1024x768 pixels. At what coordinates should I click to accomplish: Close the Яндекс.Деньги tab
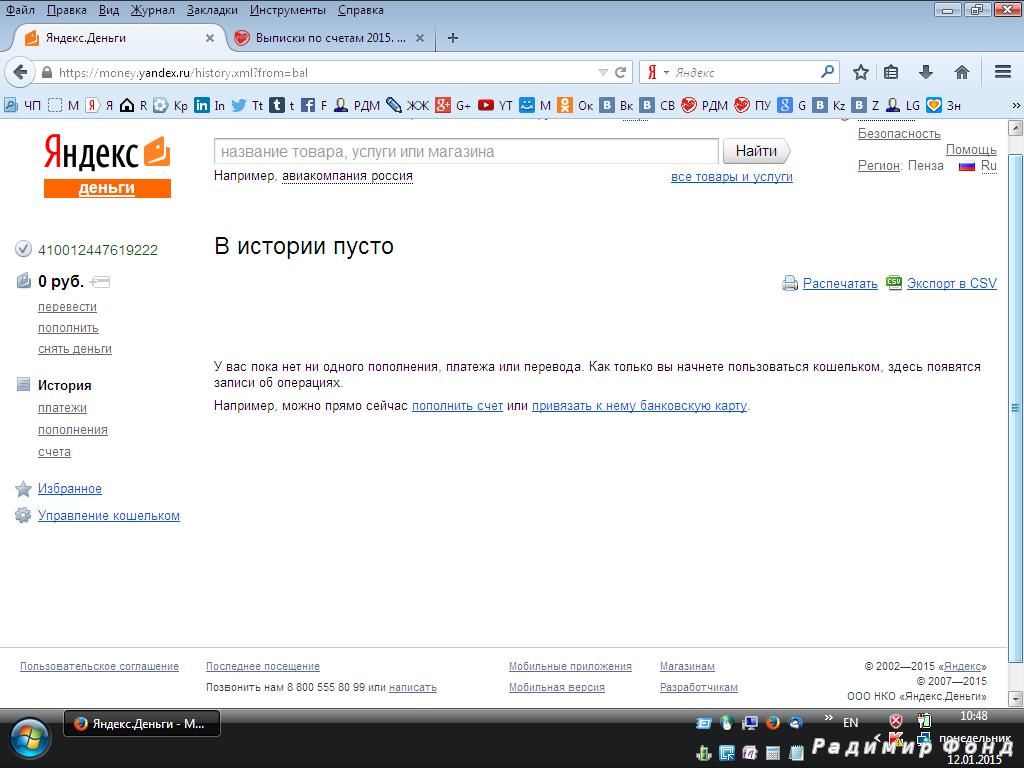pos(210,38)
